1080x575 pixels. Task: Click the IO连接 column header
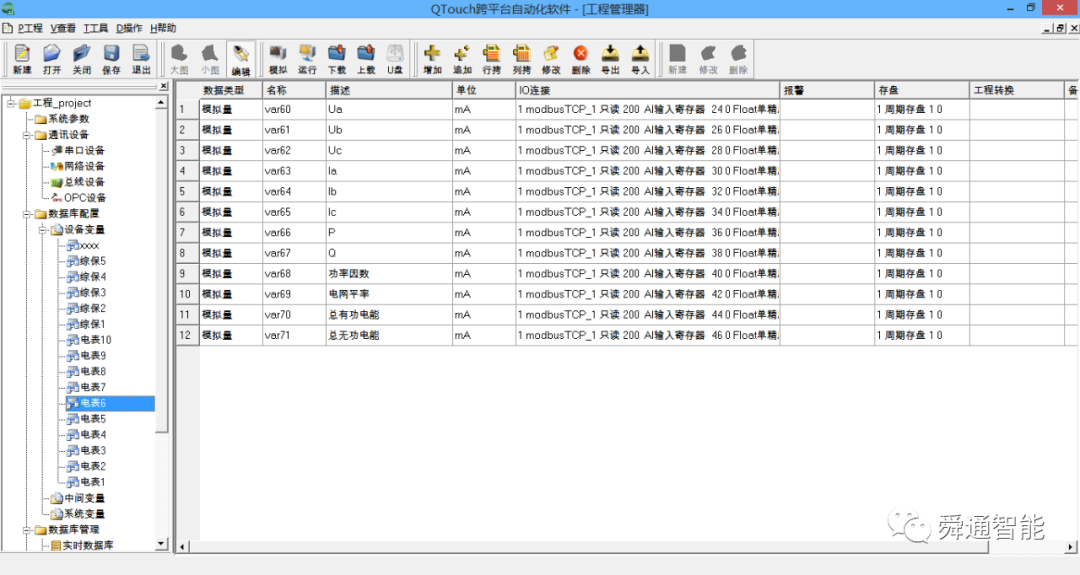click(647, 90)
